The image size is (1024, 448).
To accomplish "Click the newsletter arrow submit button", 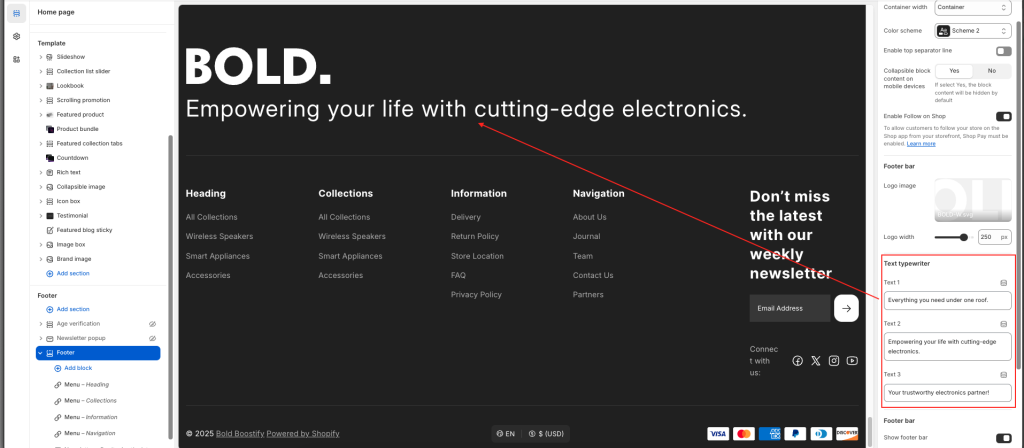I will (846, 308).
